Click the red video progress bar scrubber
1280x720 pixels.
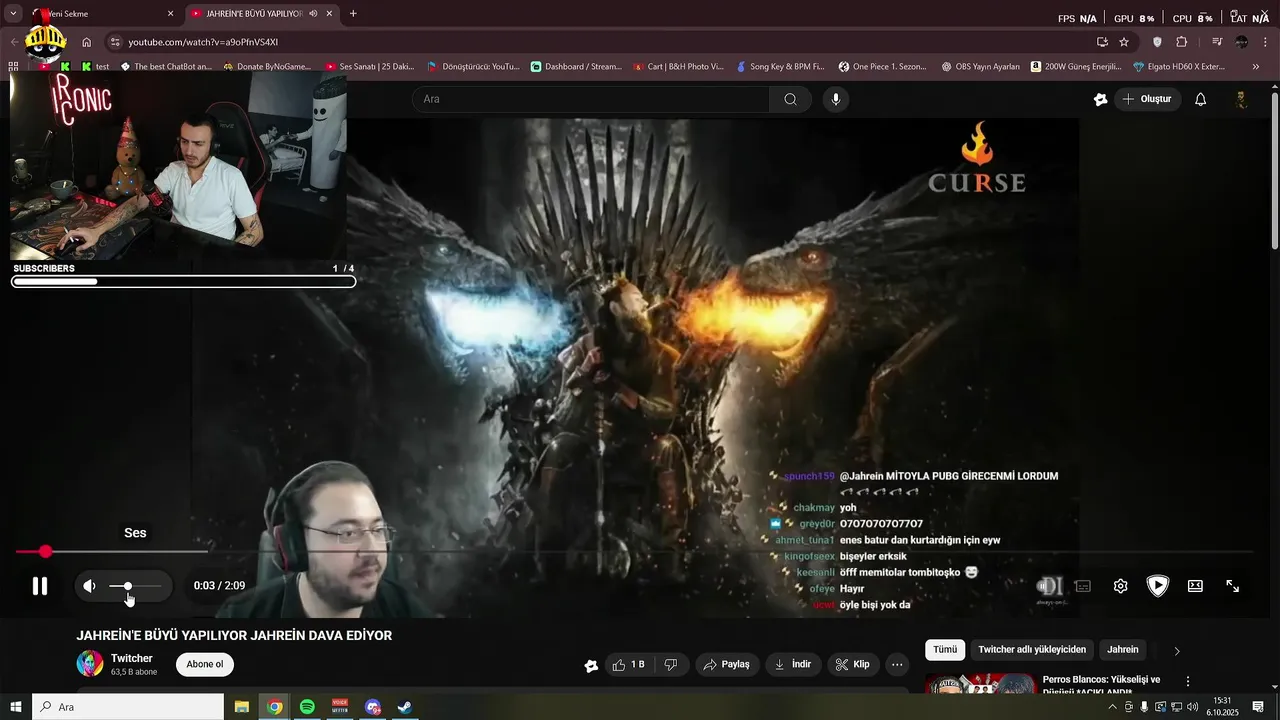pyautogui.click(x=46, y=551)
